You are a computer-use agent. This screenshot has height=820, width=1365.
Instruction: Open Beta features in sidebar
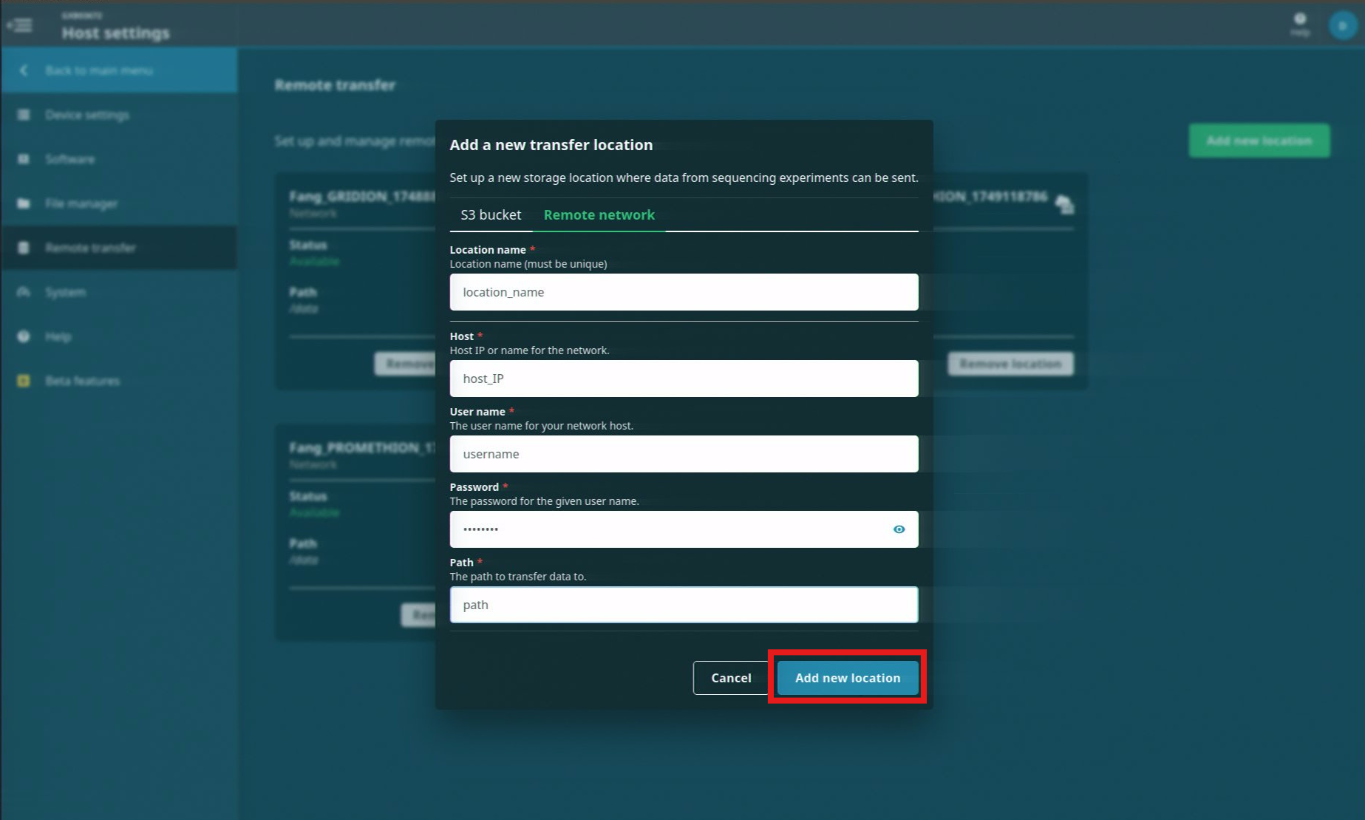pyautogui.click(x=119, y=381)
